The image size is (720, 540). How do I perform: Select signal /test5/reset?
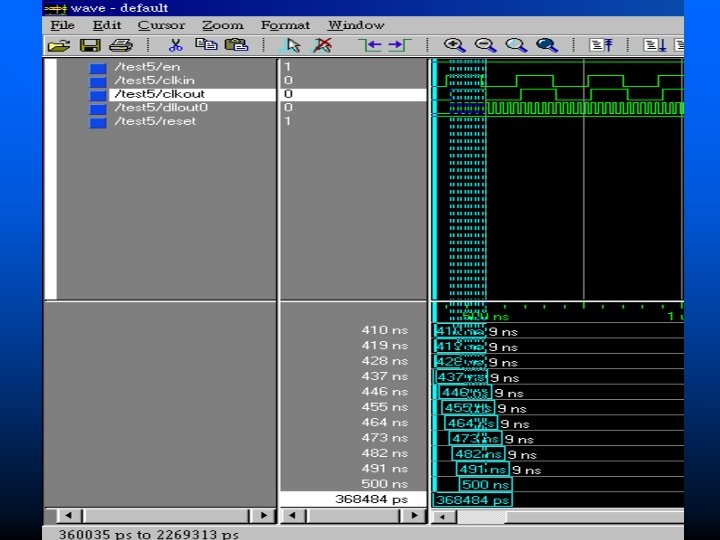(155, 121)
